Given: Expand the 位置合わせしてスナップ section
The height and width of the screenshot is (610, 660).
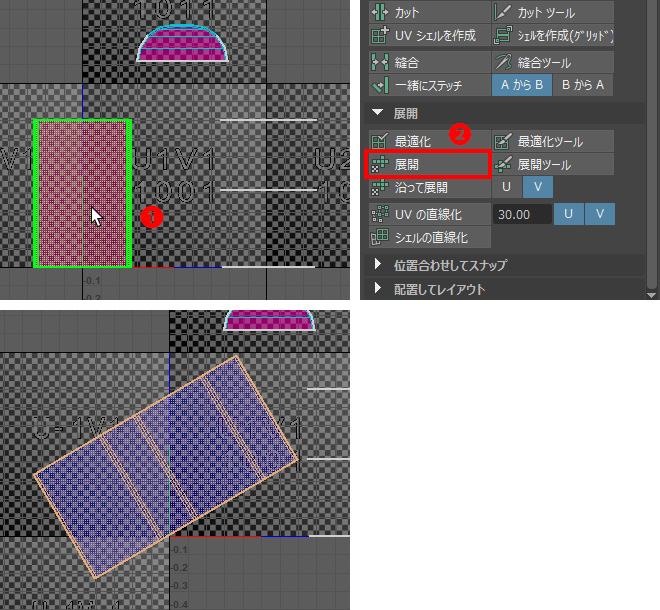Looking at the screenshot, I should coord(378,265).
